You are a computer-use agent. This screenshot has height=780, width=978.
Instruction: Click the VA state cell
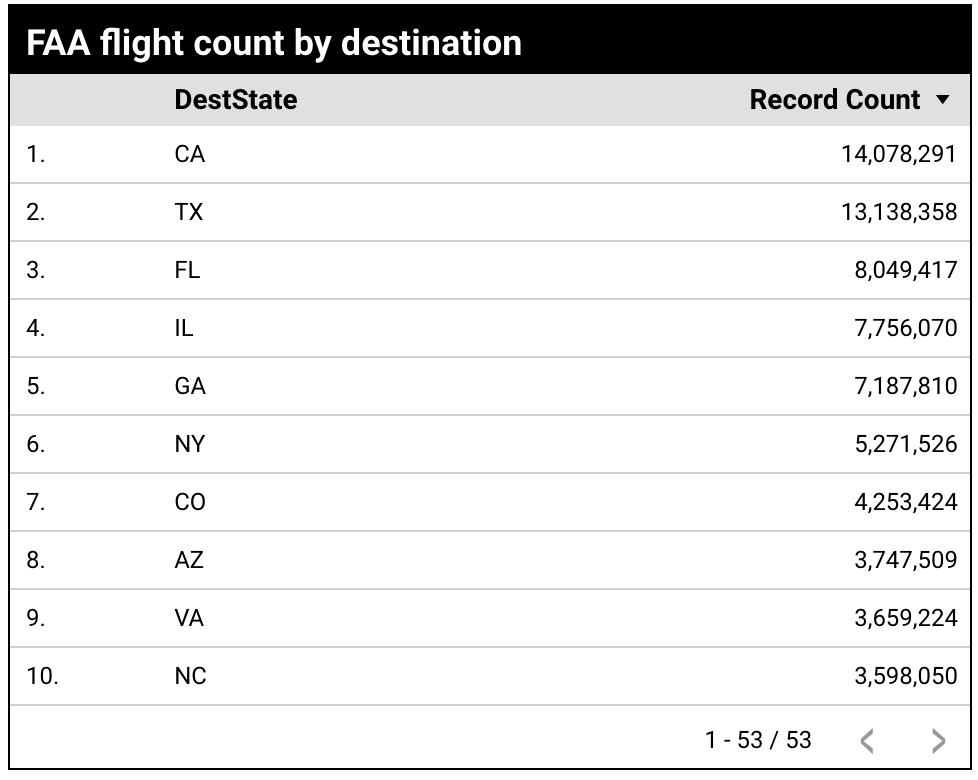pyautogui.click(x=189, y=618)
